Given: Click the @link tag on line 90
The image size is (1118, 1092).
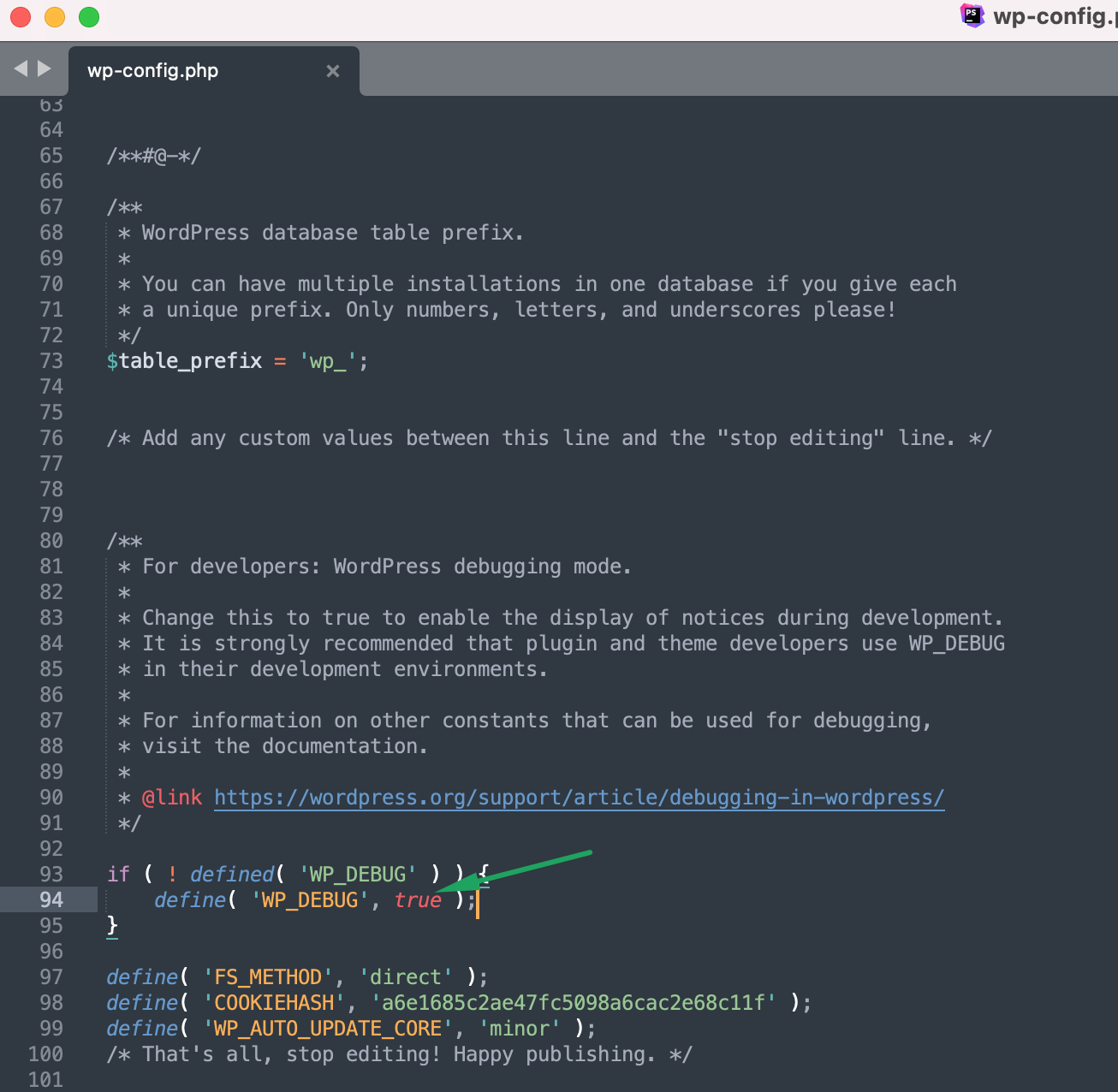Looking at the screenshot, I should coord(172,798).
